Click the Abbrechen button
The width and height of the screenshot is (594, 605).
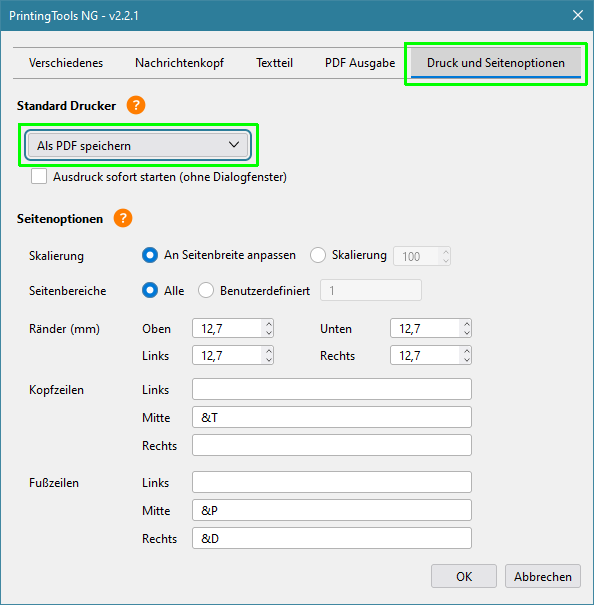(x=542, y=576)
